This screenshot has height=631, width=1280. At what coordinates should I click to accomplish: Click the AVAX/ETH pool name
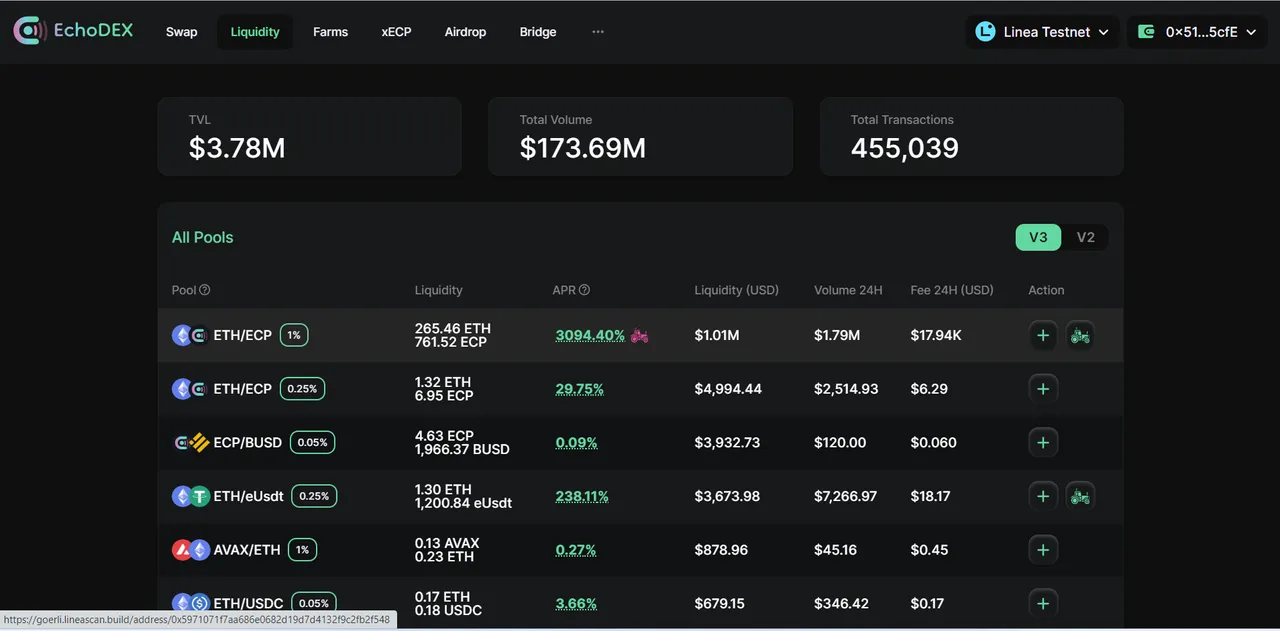point(247,550)
